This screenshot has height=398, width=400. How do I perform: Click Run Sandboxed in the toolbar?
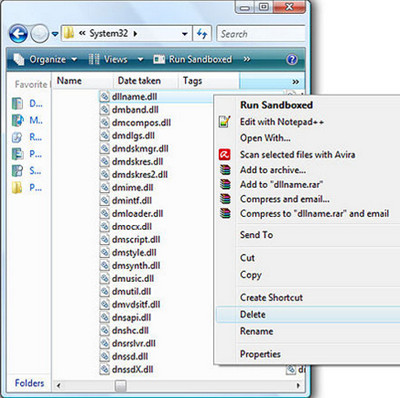tap(192, 60)
